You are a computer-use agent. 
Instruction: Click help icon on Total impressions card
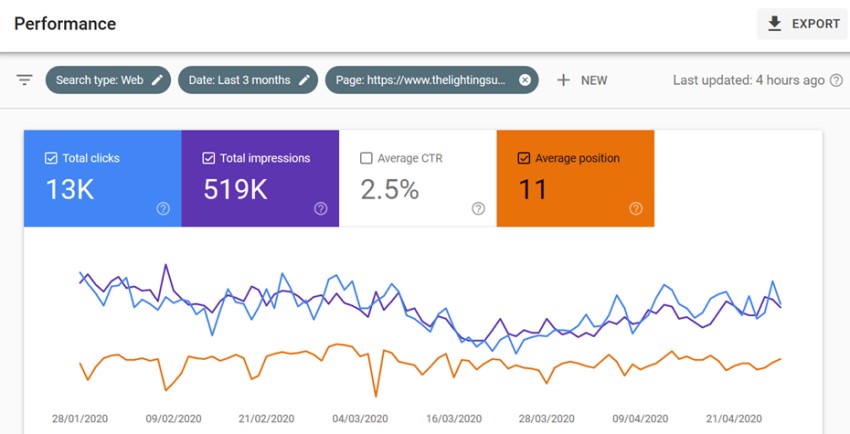click(320, 209)
